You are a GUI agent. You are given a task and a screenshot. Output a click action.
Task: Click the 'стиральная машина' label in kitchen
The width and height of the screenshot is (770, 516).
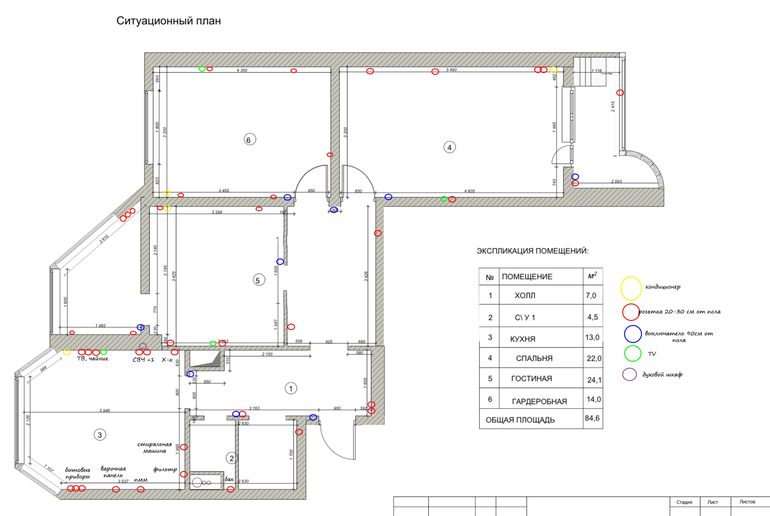coord(155,447)
